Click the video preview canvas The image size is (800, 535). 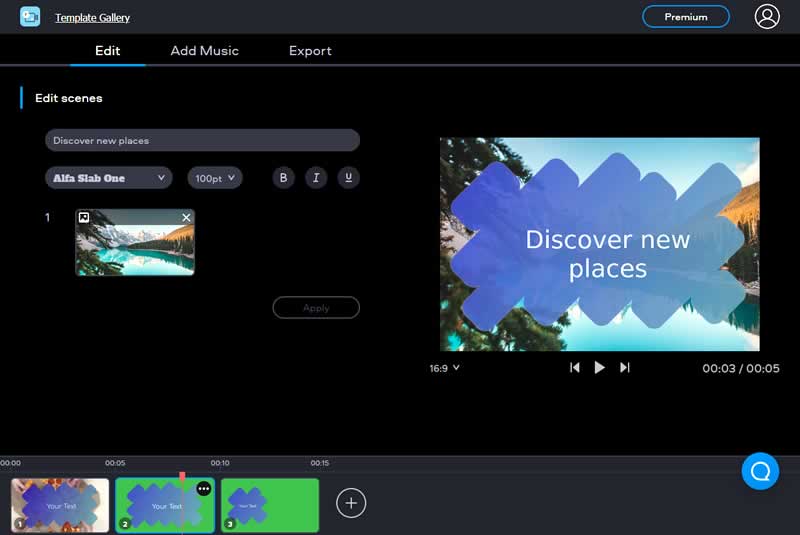(599, 244)
